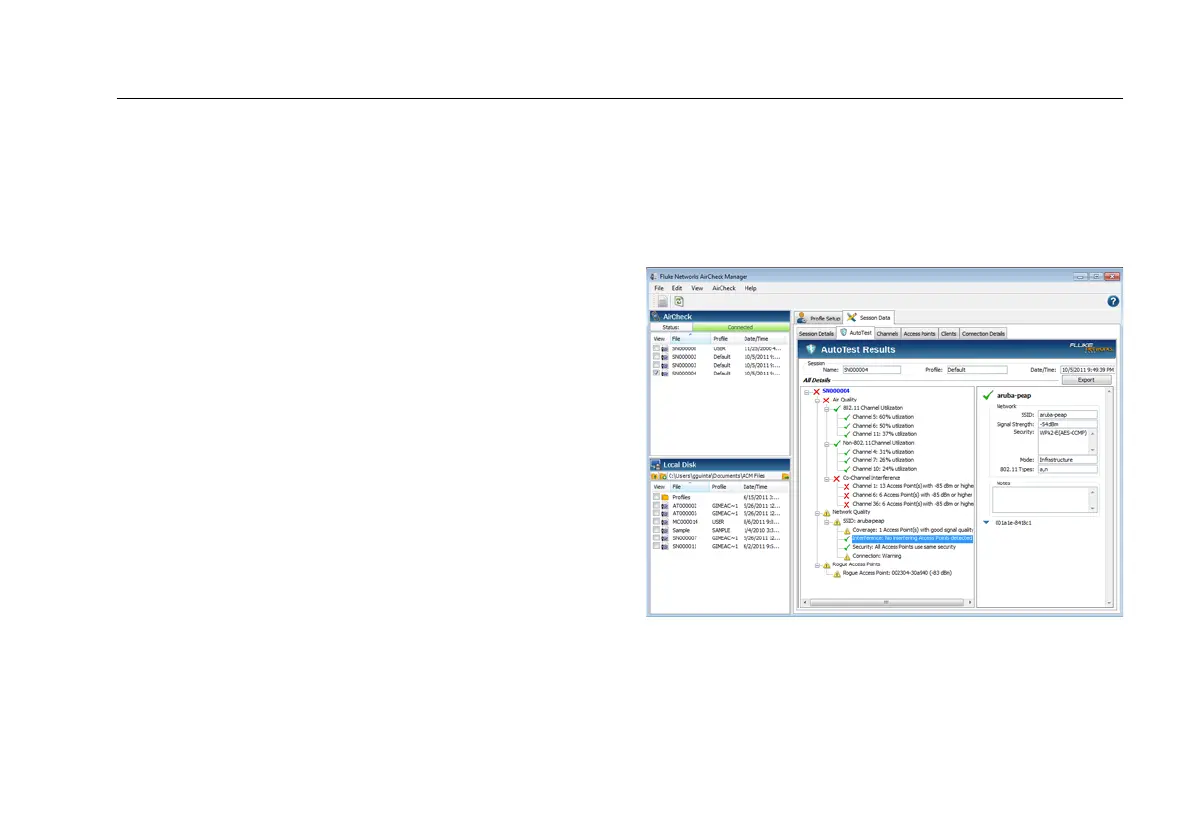Click the Fluke Networks logo in results header
Viewport: 1188px width, 828px height.
1091,348
